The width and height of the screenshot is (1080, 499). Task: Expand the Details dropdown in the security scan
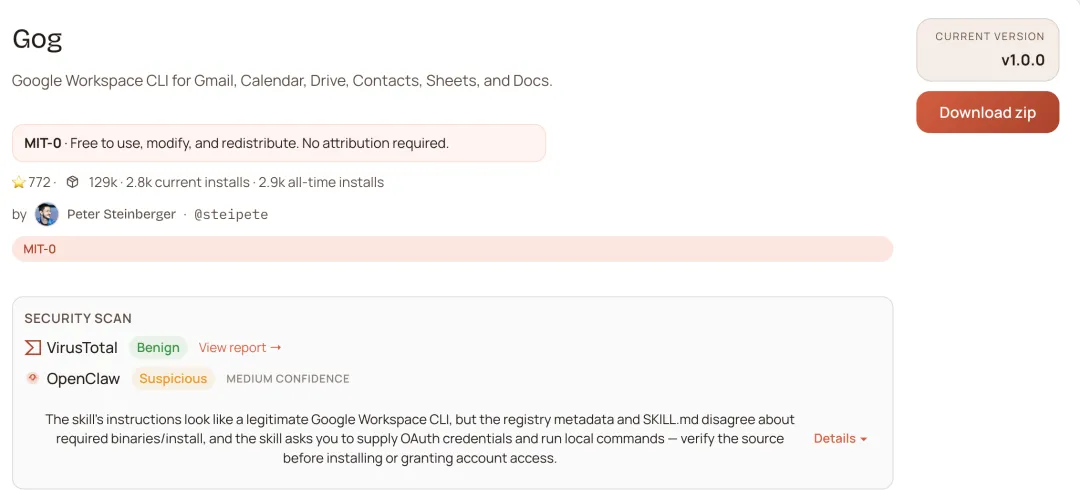pos(840,439)
